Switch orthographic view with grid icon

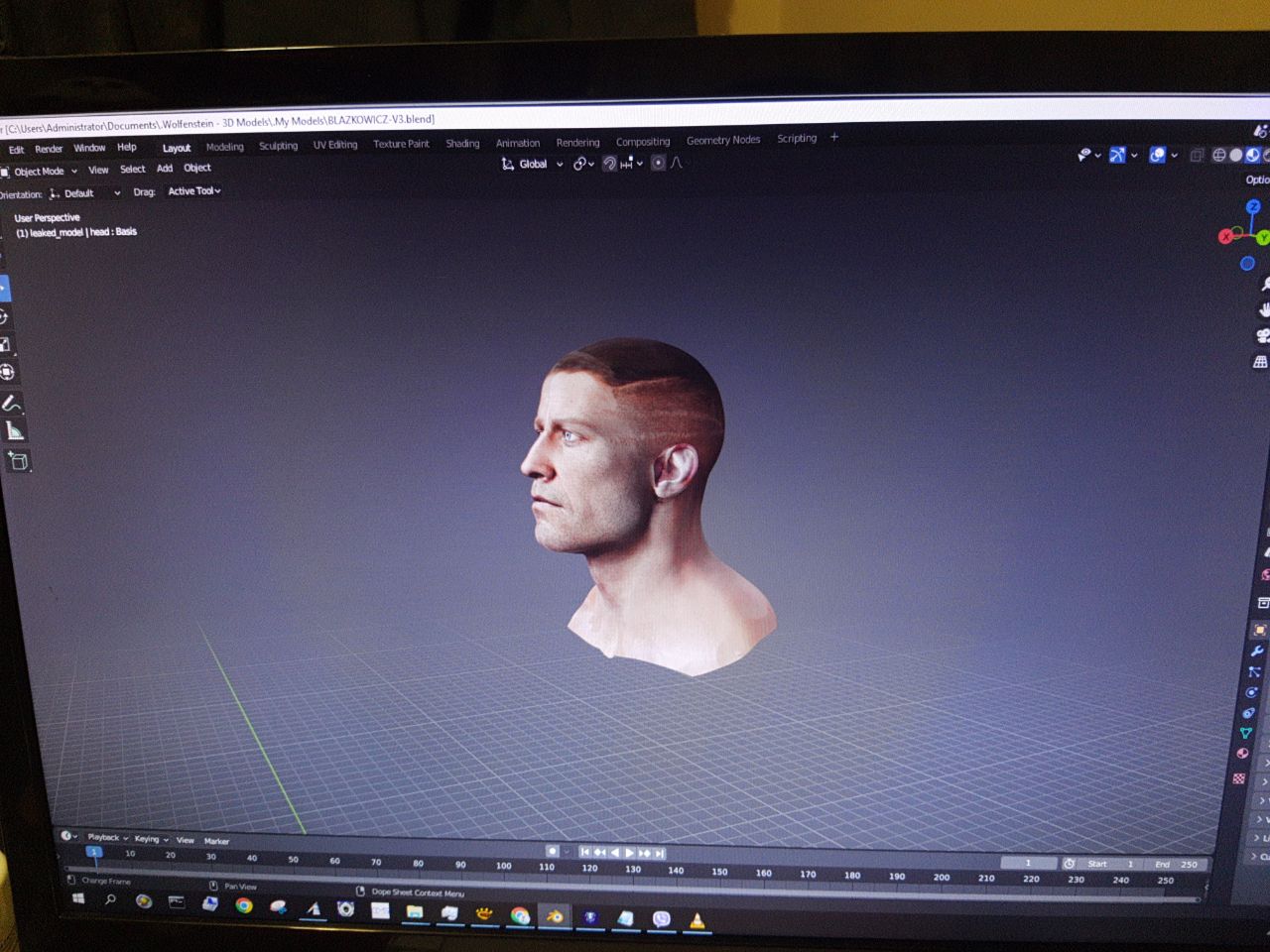click(x=1261, y=362)
